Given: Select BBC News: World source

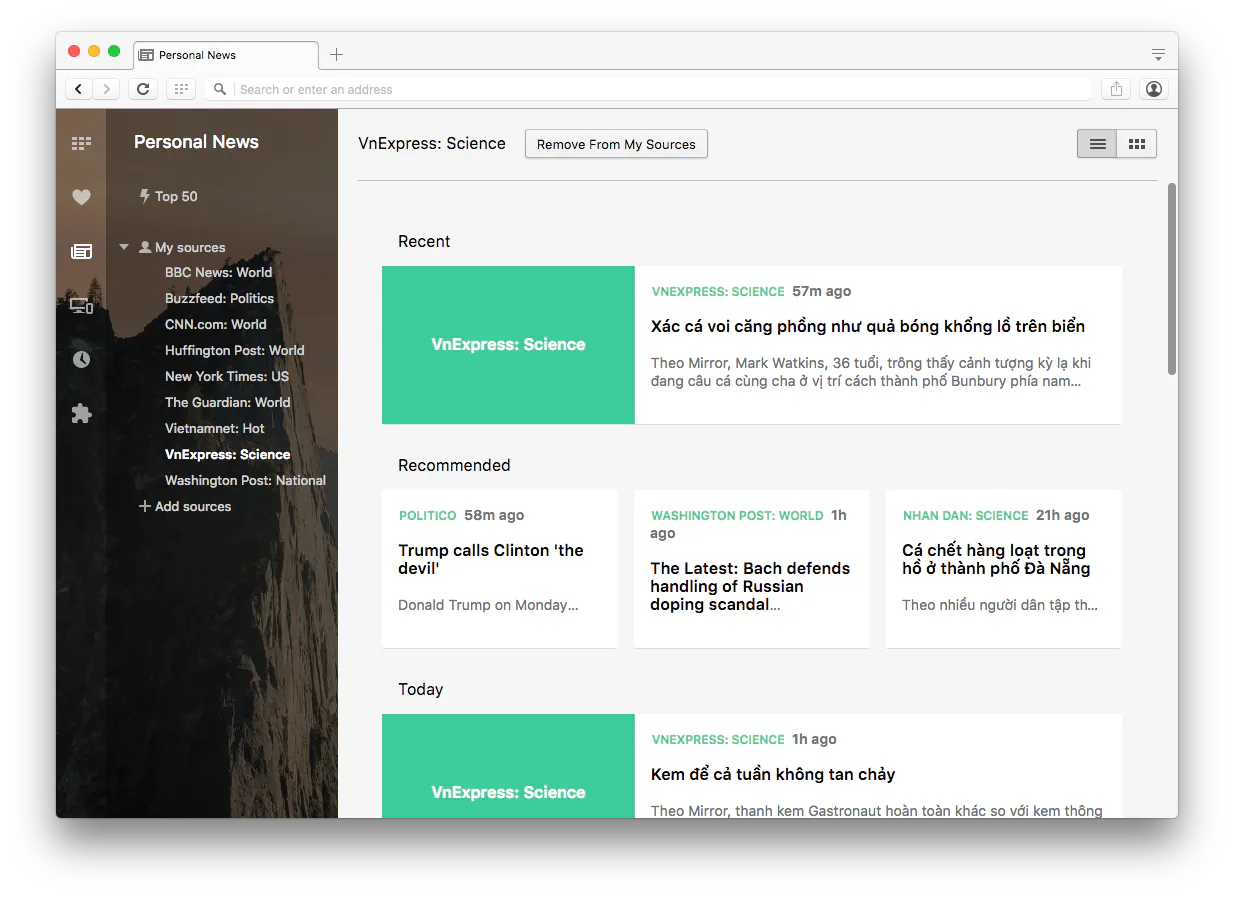Looking at the screenshot, I should click(x=218, y=272).
